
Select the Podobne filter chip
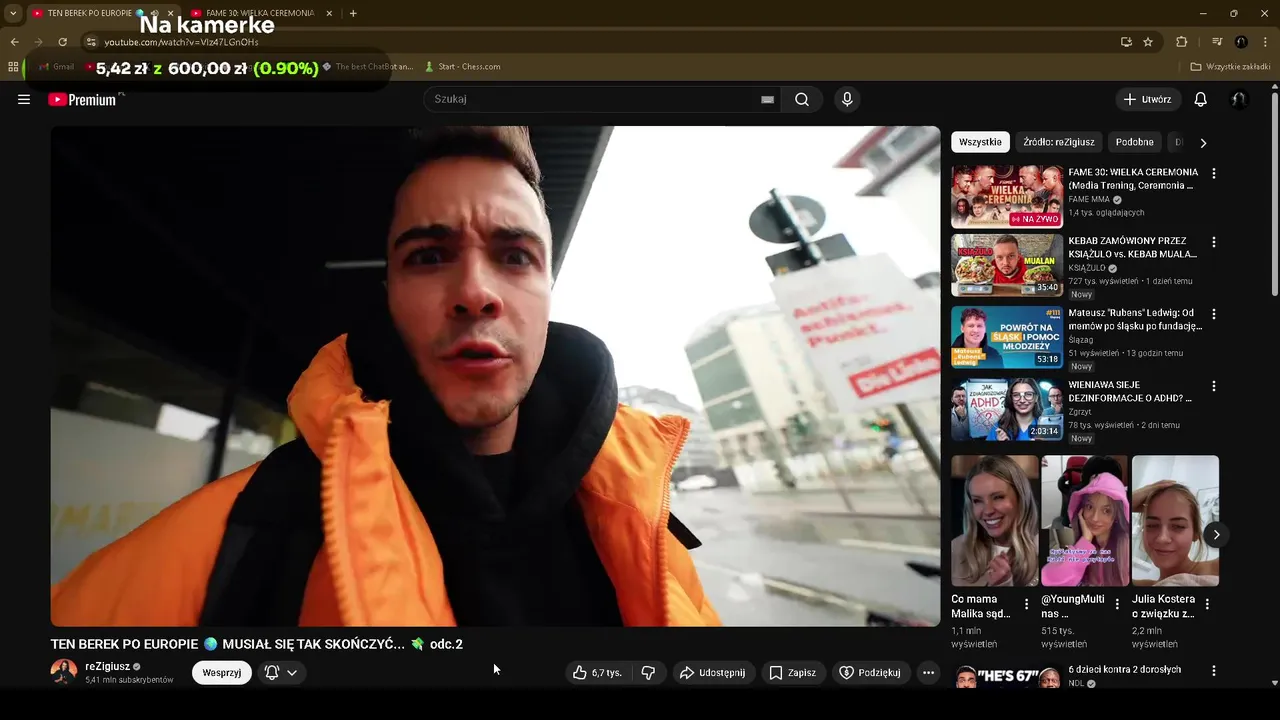coord(1134,142)
